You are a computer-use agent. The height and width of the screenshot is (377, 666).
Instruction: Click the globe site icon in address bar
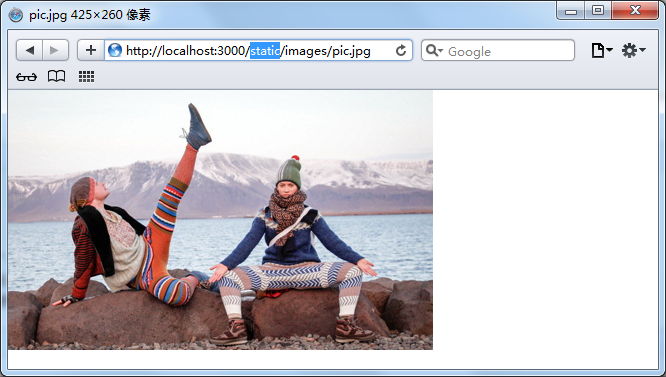115,51
